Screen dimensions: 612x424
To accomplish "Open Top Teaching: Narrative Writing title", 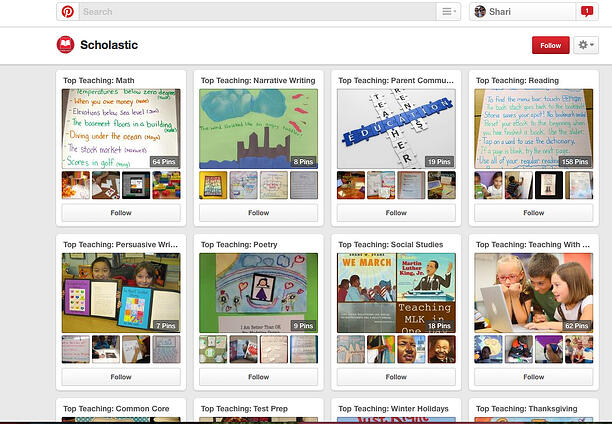I will click(258, 80).
